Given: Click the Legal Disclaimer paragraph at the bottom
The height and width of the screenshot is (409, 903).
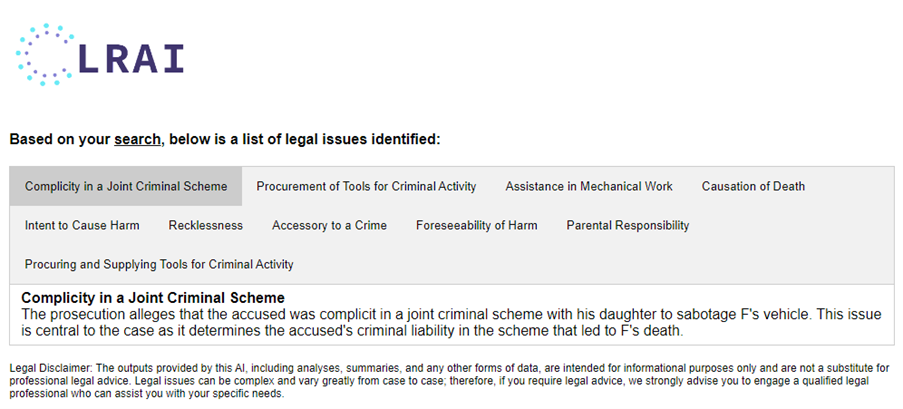Looking at the screenshot, I should point(450,381).
